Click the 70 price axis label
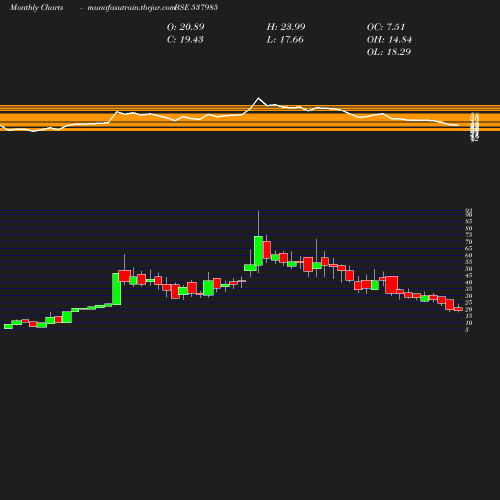 click(469, 242)
